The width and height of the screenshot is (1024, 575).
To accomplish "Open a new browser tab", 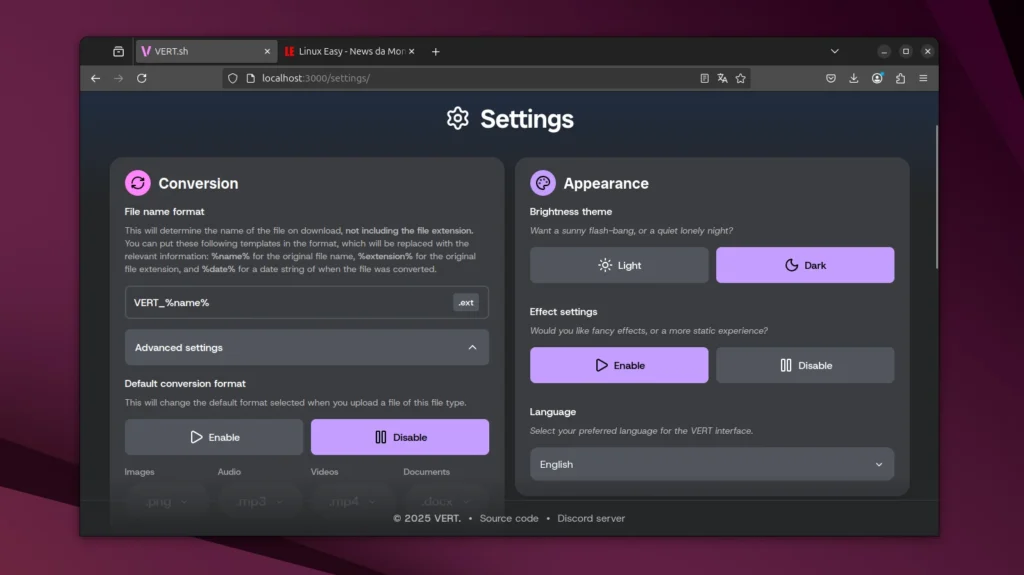I will (435, 51).
